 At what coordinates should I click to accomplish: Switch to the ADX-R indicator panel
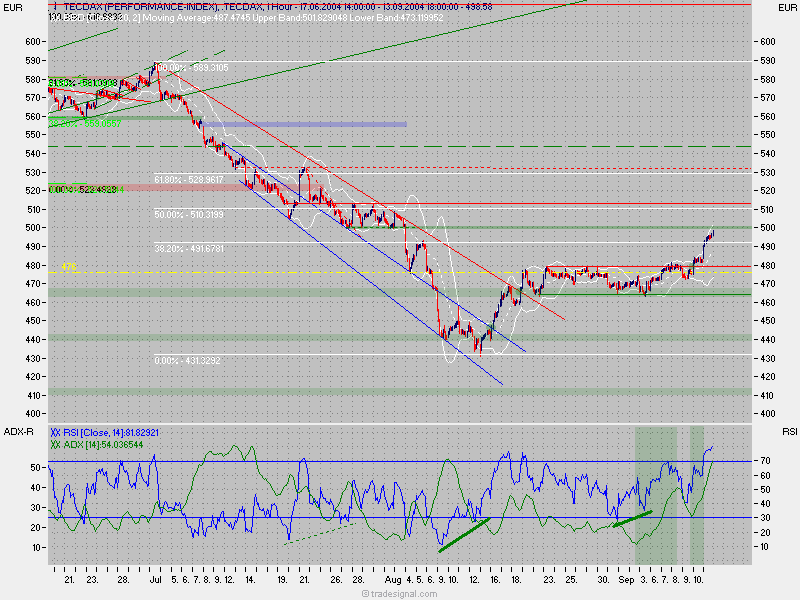18,431
